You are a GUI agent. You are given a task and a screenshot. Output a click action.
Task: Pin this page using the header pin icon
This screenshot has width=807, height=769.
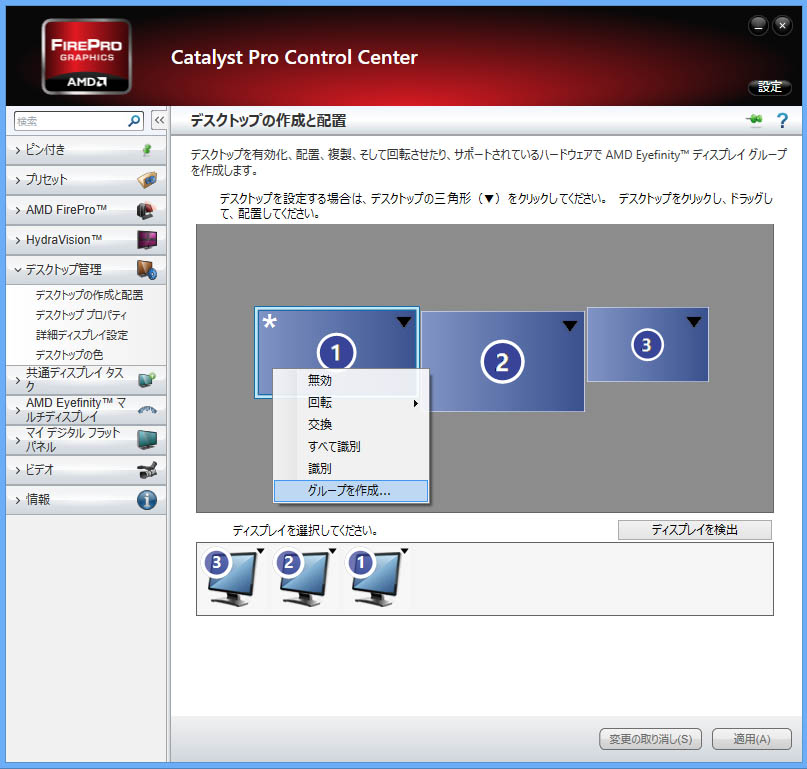pyautogui.click(x=755, y=120)
